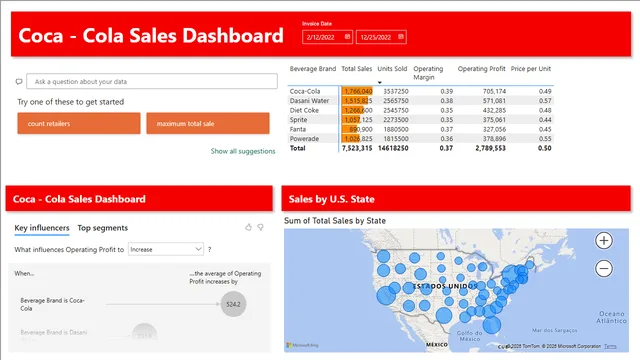Open calendar picker for end date 12/25/2022

click(x=401, y=37)
